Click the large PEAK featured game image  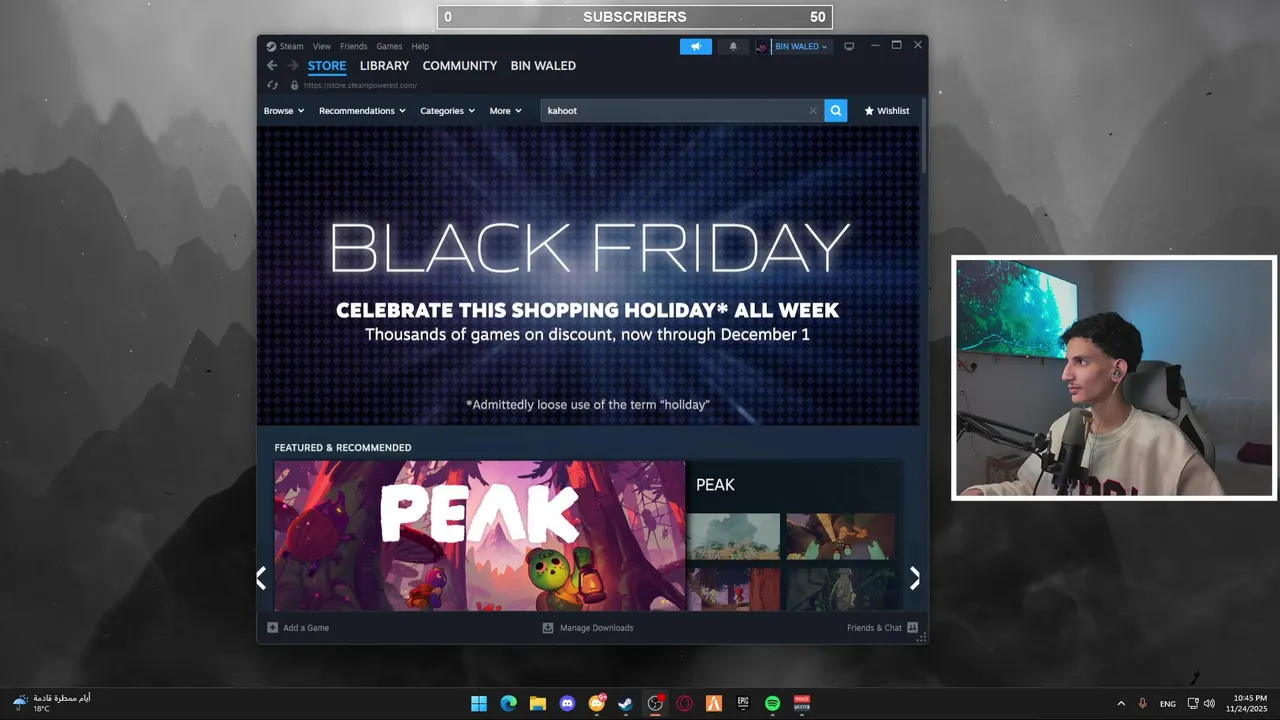[x=480, y=536]
